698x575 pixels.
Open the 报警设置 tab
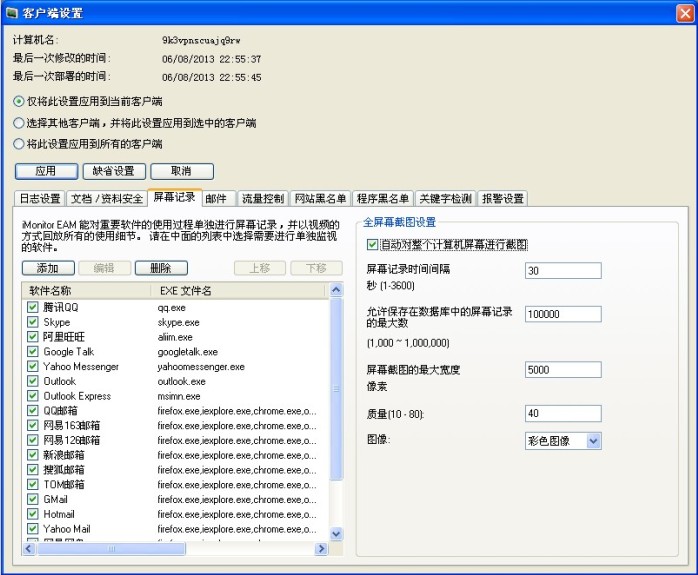pyautogui.click(x=503, y=198)
